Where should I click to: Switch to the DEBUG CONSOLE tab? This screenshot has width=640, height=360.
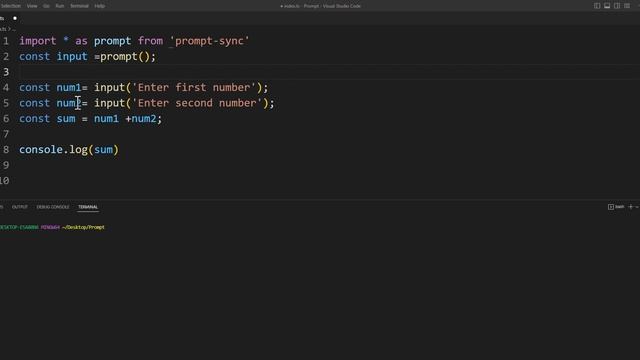(53, 207)
